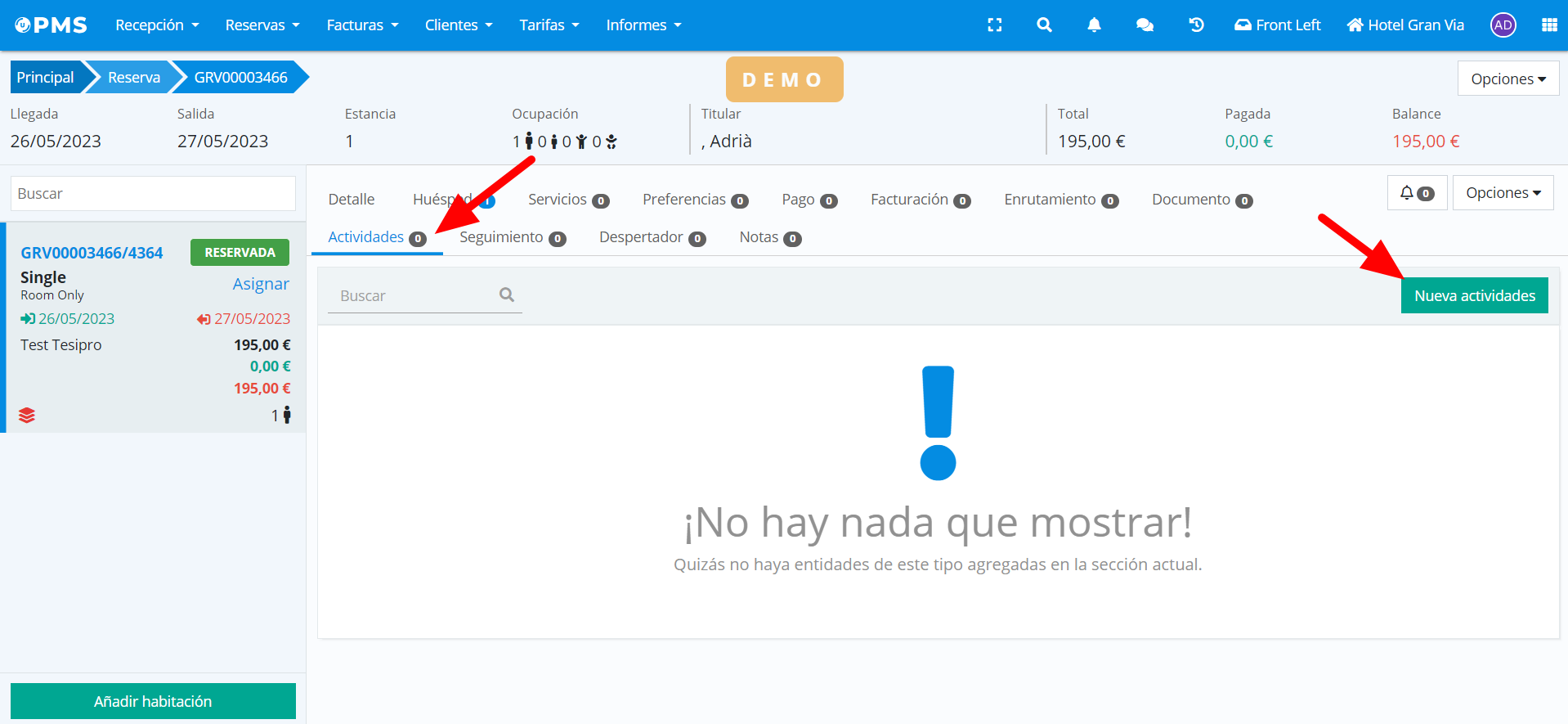Click the red layers icon on room card
This screenshot has width=1568, height=724.
[x=27, y=416]
